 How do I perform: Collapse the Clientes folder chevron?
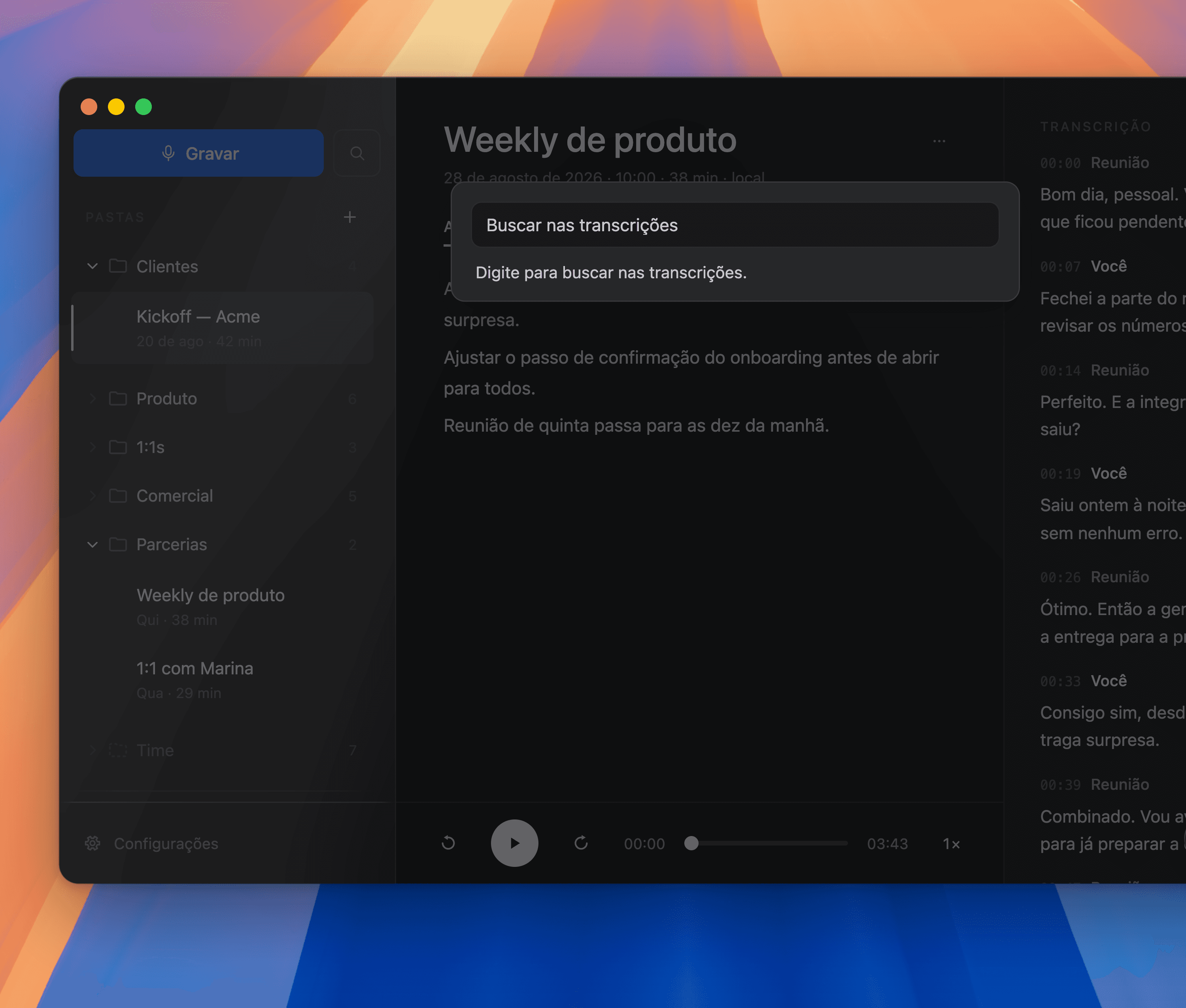pos(93,266)
